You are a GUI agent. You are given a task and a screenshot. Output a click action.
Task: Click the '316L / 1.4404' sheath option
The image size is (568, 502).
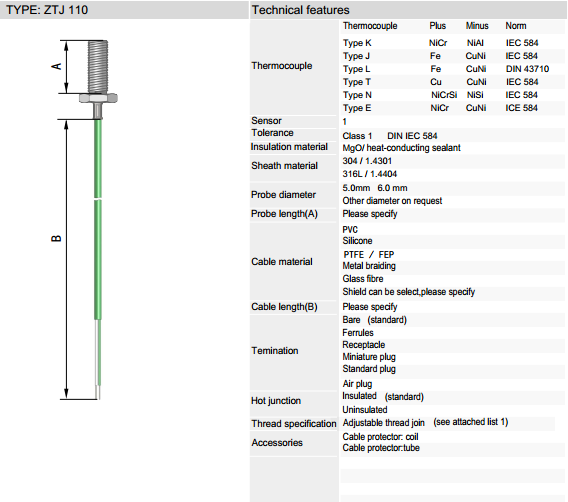(369, 174)
